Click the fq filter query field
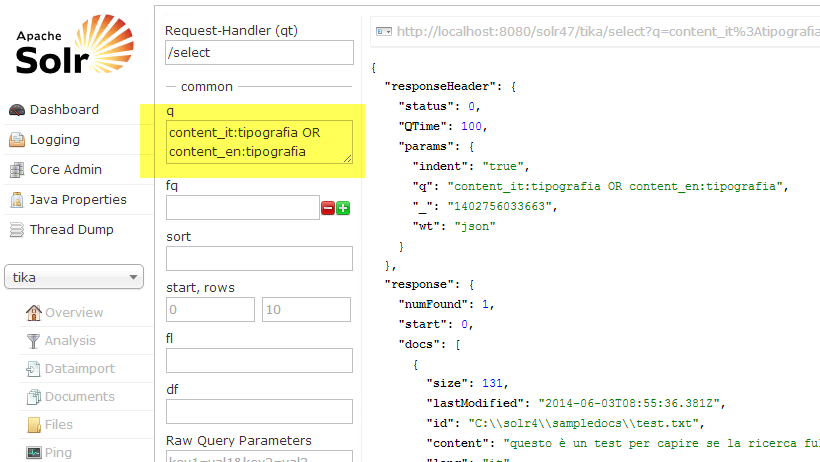Image resolution: width=820 pixels, height=462 pixels. click(243, 208)
